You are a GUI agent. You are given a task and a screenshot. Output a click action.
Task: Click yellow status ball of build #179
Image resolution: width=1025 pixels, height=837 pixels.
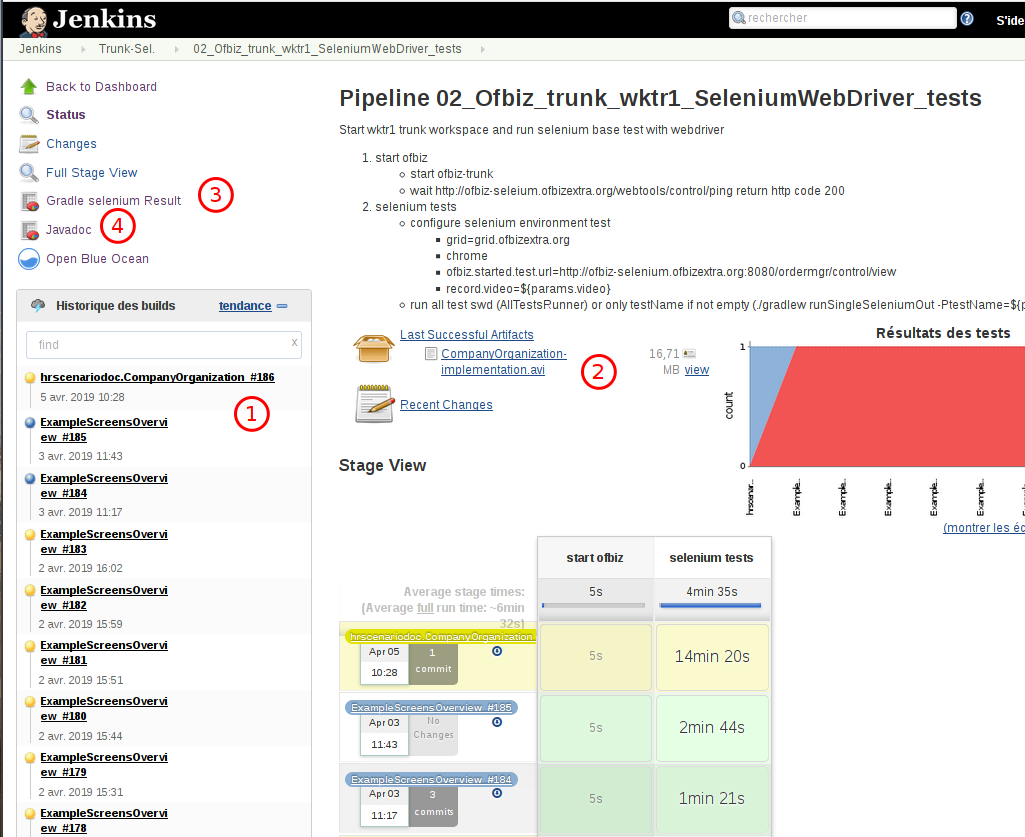pos(29,758)
